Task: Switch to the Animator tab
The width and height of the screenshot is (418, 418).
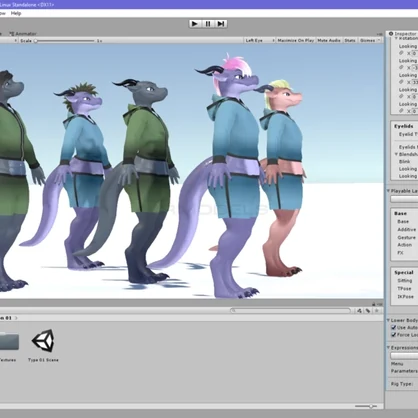Action: pyautogui.click(x=23, y=34)
